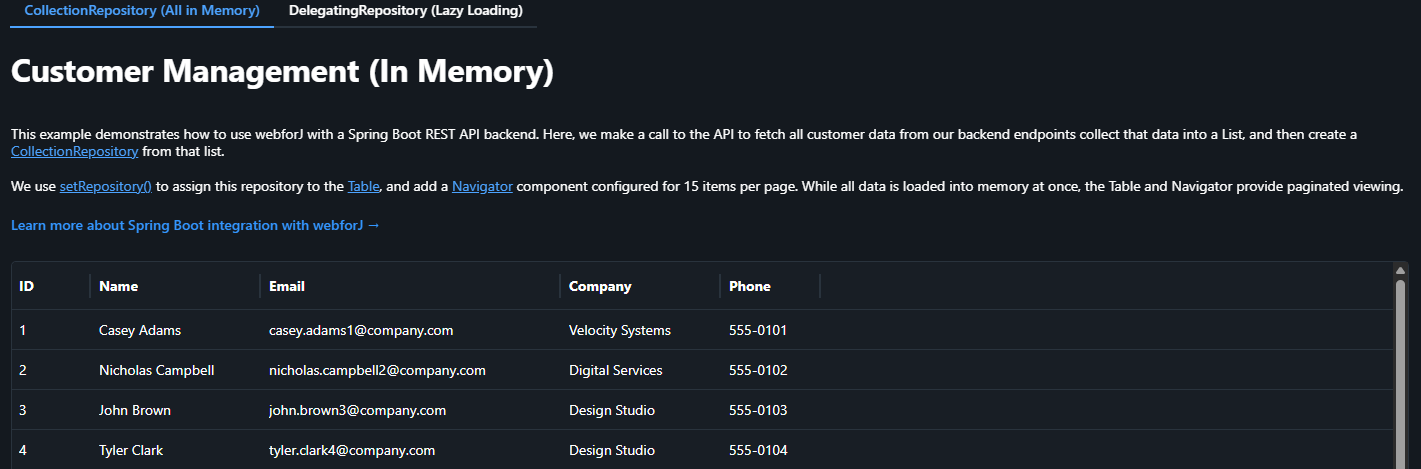
Task: Click the table's vertical scrollbar thumb
Action: [x=1400, y=370]
